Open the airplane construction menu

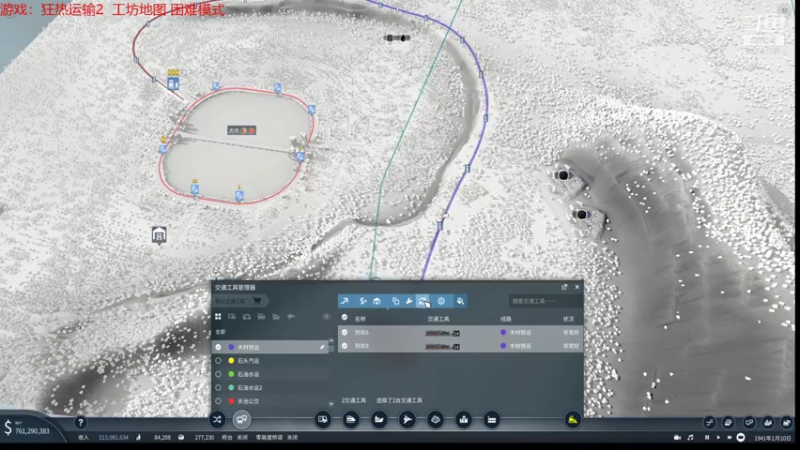click(x=407, y=420)
